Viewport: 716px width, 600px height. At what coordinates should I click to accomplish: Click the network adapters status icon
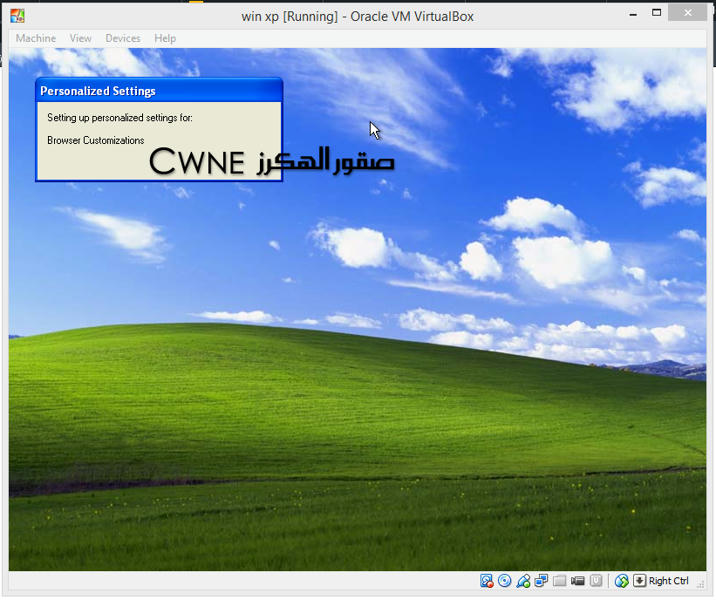coord(541,581)
